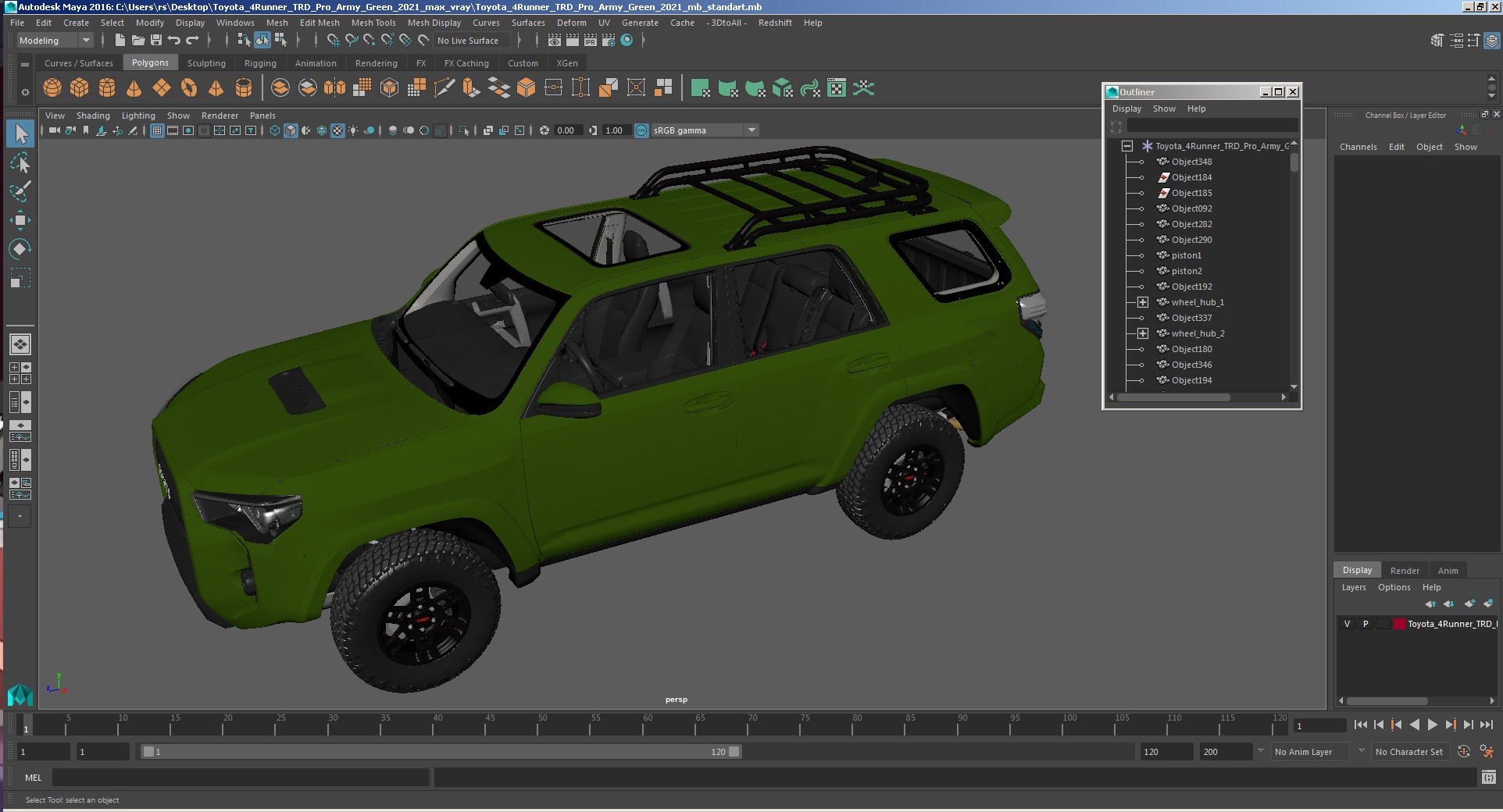The width and height of the screenshot is (1503, 812).
Task: Switch to single perspective pane layout
Action: (20, 344)
